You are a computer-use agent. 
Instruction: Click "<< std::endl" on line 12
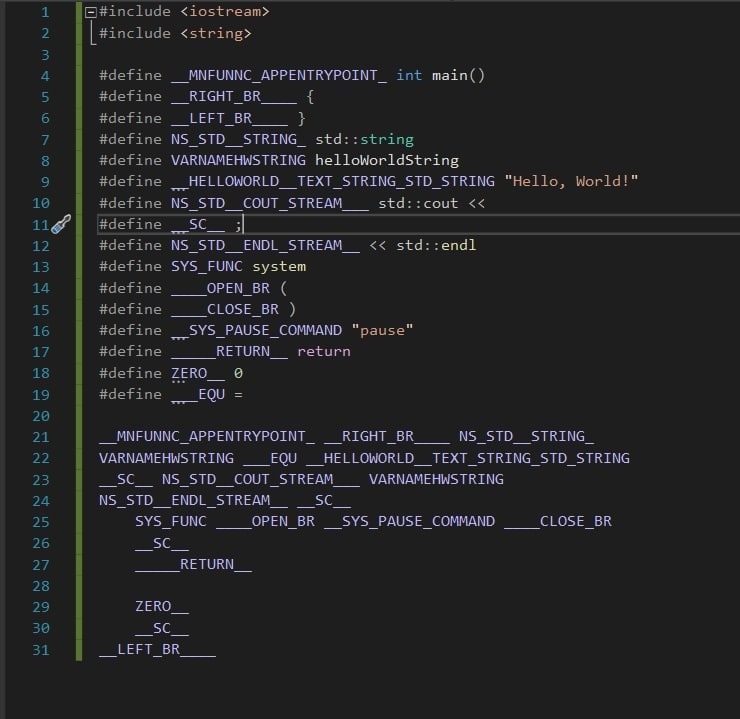pos(422,245)
